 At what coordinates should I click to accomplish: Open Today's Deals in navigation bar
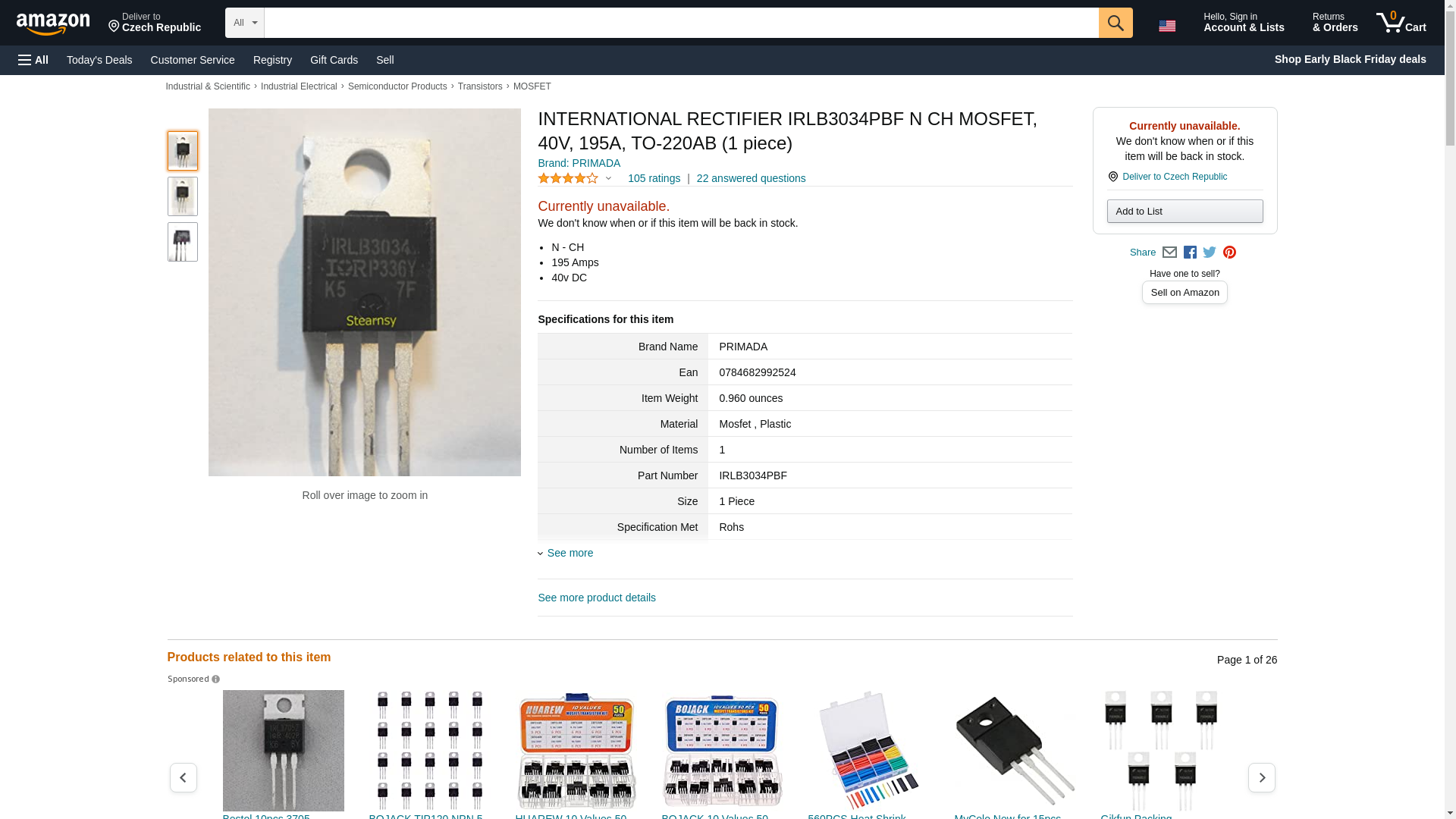click(x=99, y=60)
